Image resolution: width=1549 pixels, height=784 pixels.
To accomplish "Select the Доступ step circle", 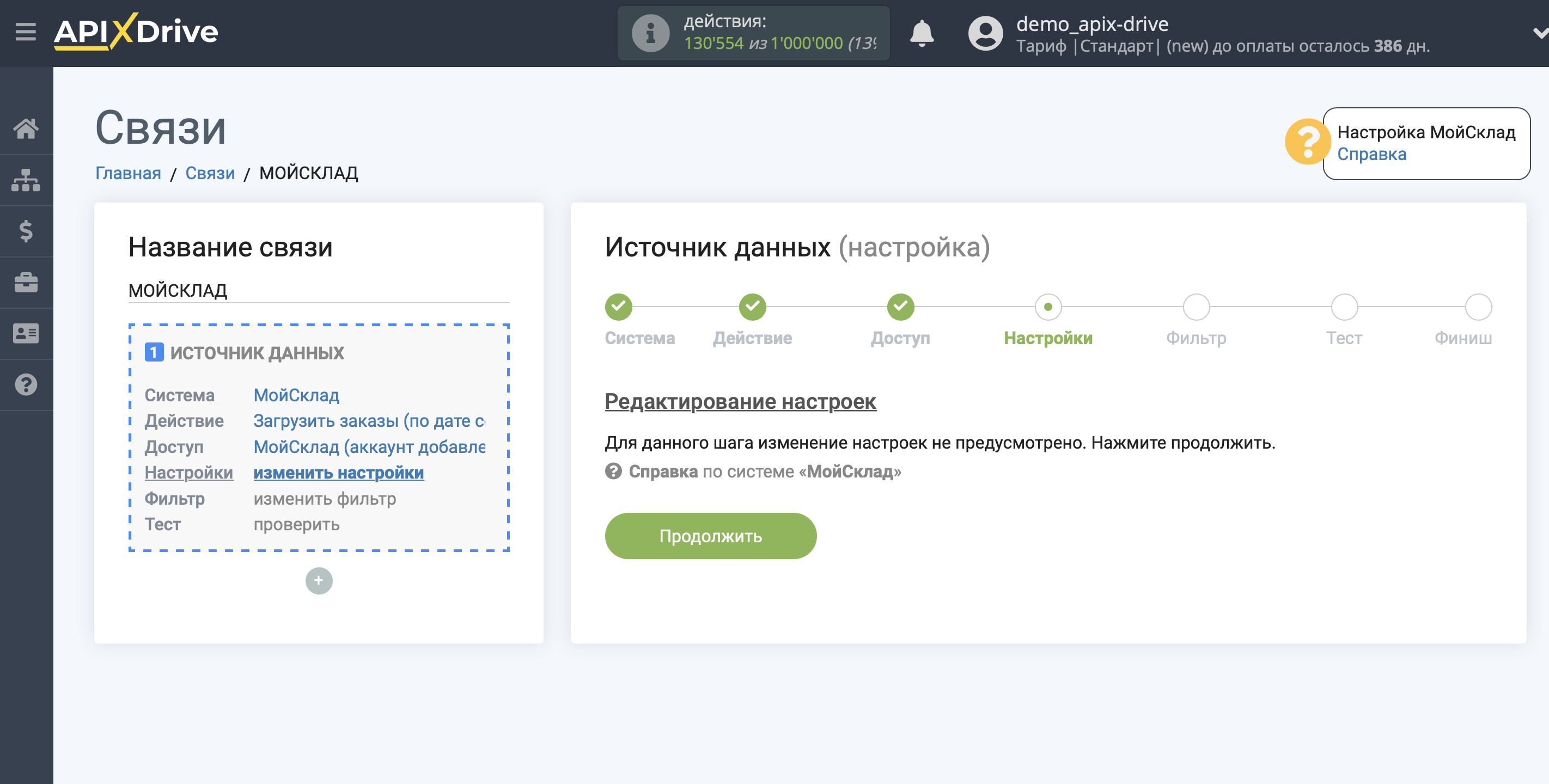I will (x=900, y=307).
